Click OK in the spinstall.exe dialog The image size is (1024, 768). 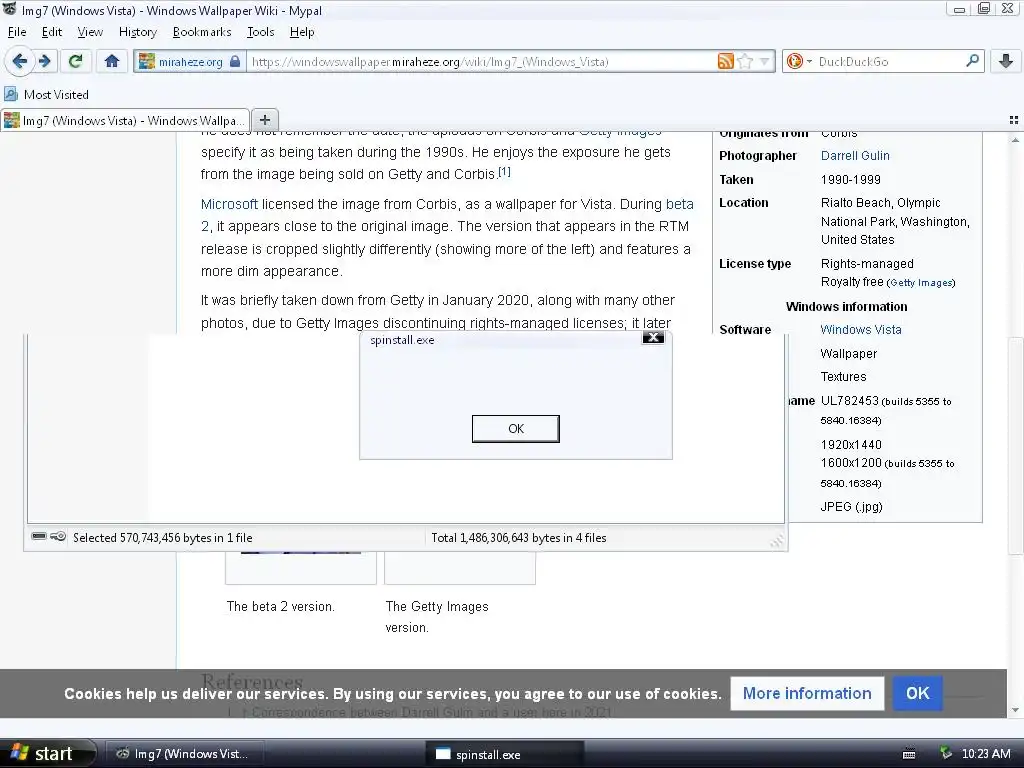point(516,428)
